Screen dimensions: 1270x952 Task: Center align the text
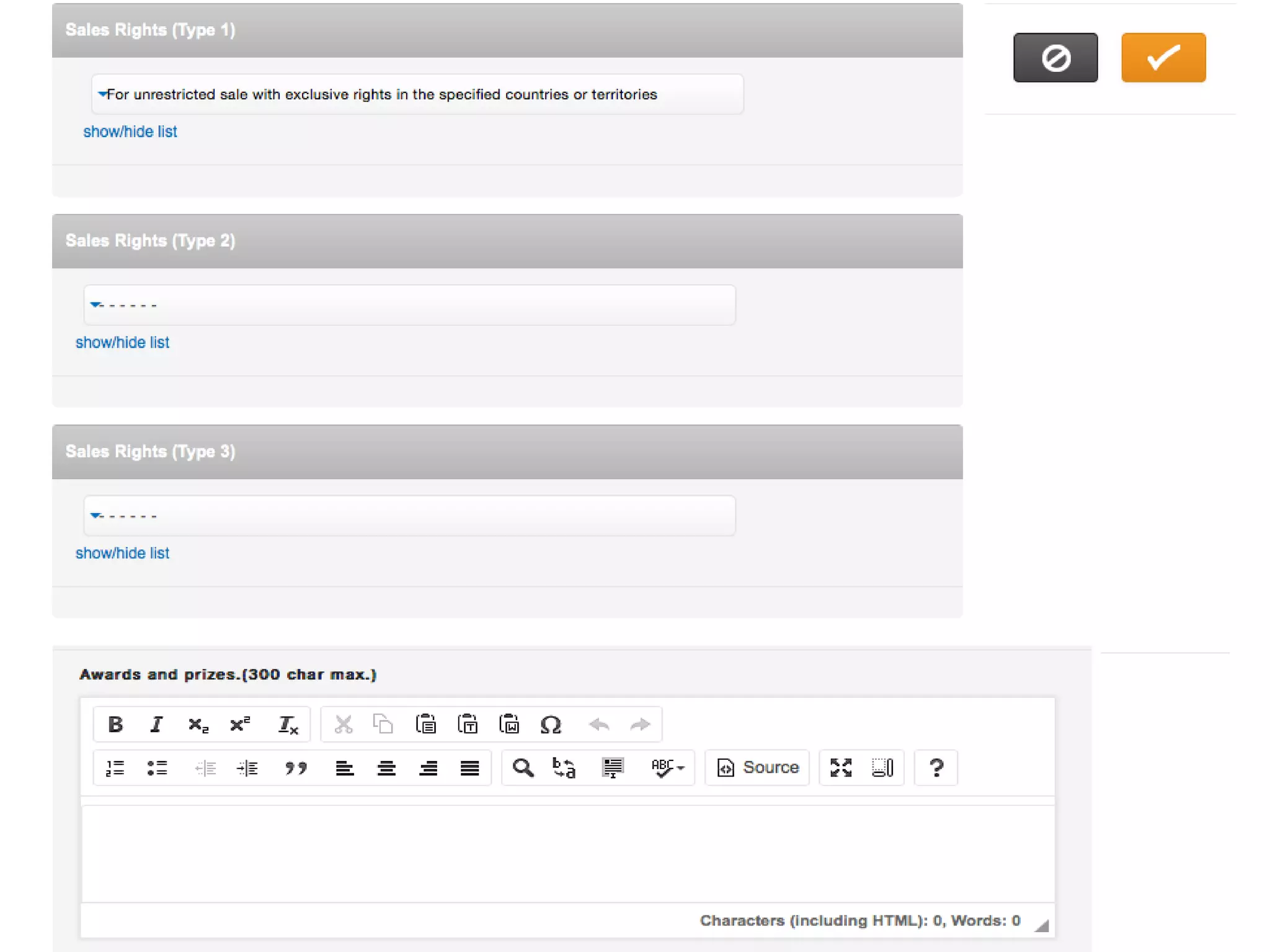[386, 768]
